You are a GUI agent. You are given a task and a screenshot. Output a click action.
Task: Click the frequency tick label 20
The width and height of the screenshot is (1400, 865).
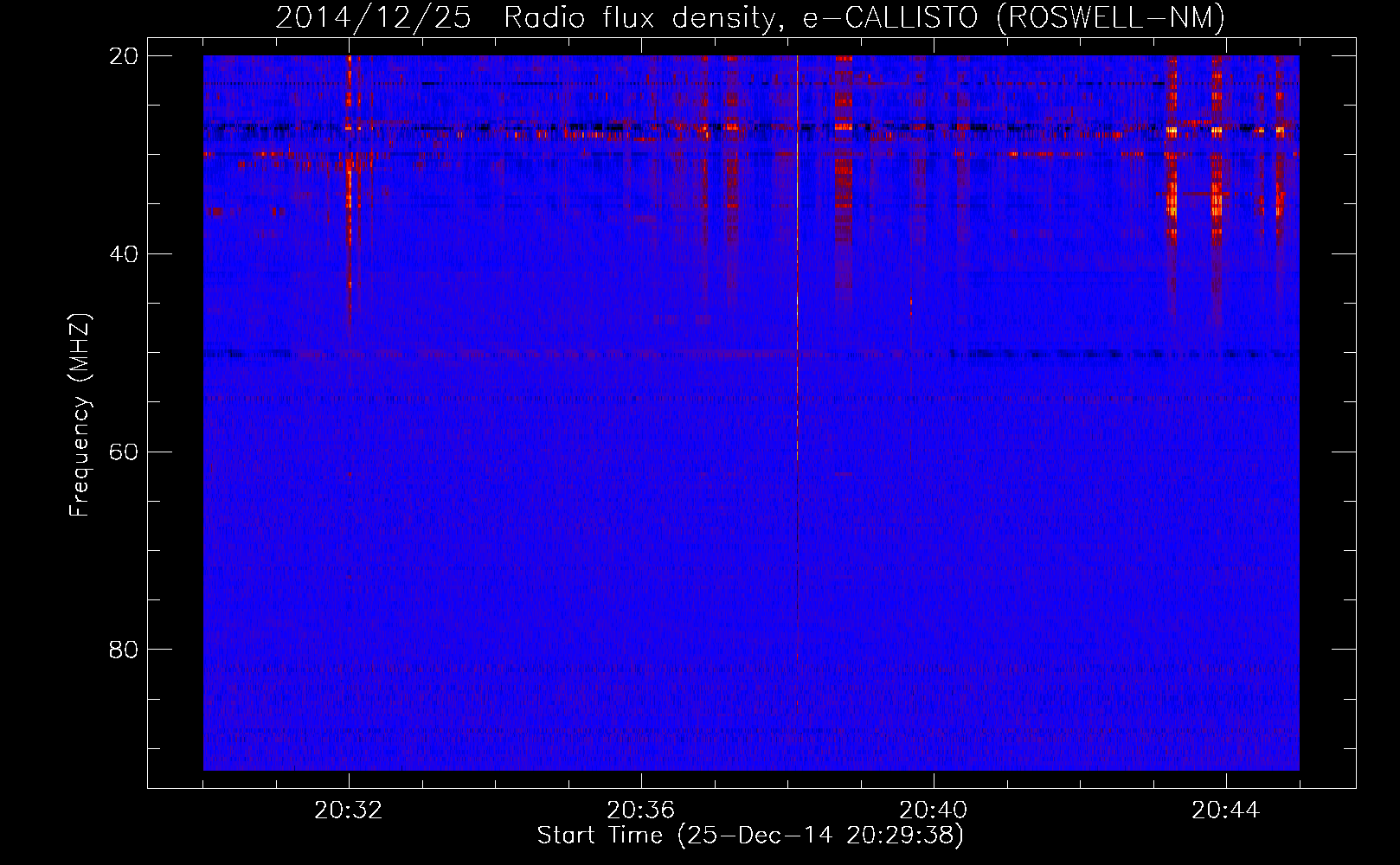pyautogui.click(x=125, y=56)
